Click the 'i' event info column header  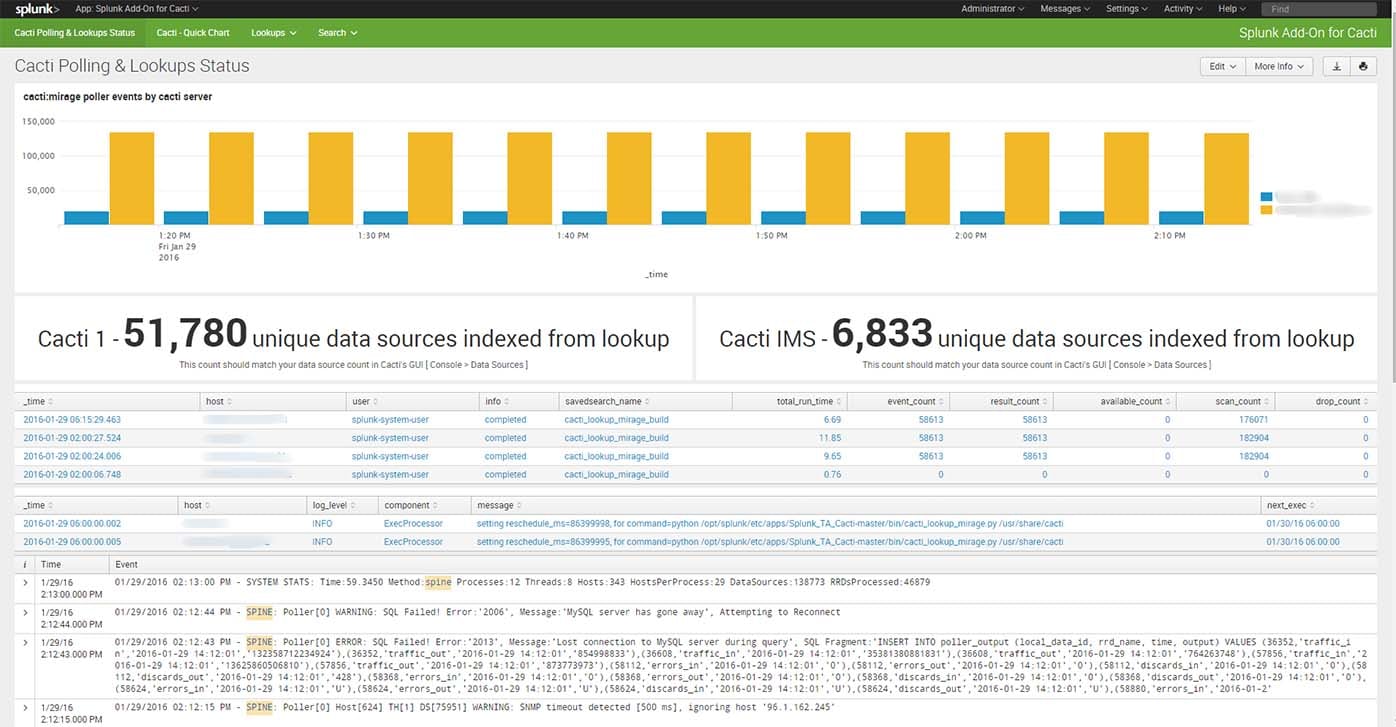coord(26,564)
